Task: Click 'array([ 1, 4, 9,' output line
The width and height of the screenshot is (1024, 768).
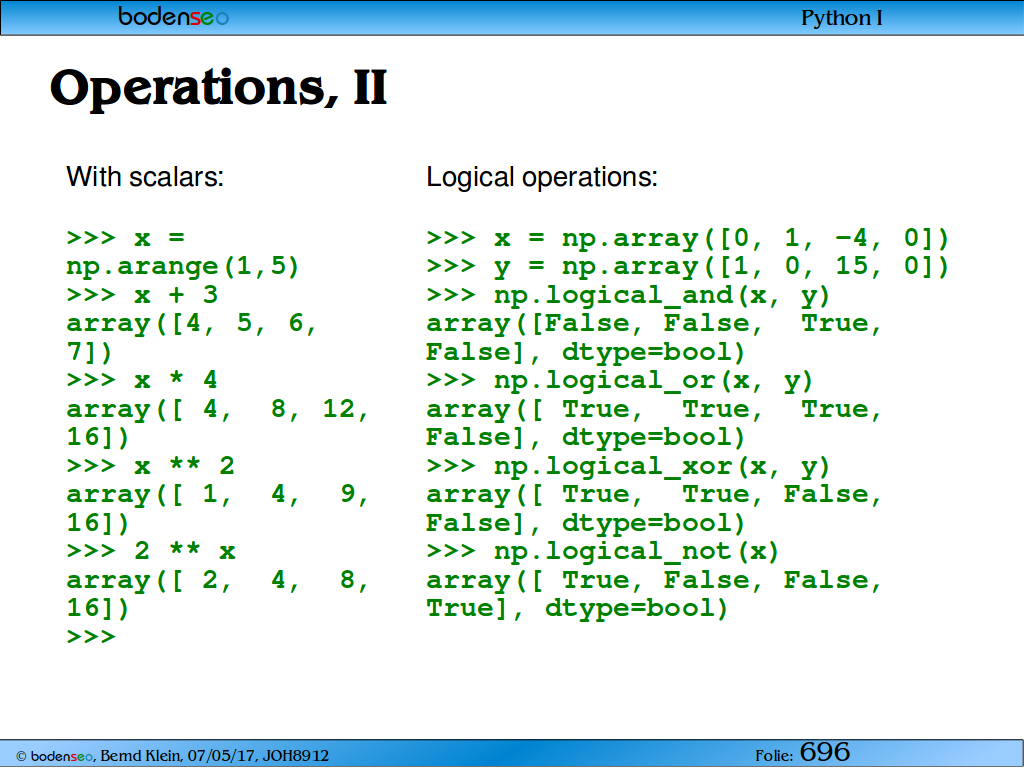Action: click(217, 494)
